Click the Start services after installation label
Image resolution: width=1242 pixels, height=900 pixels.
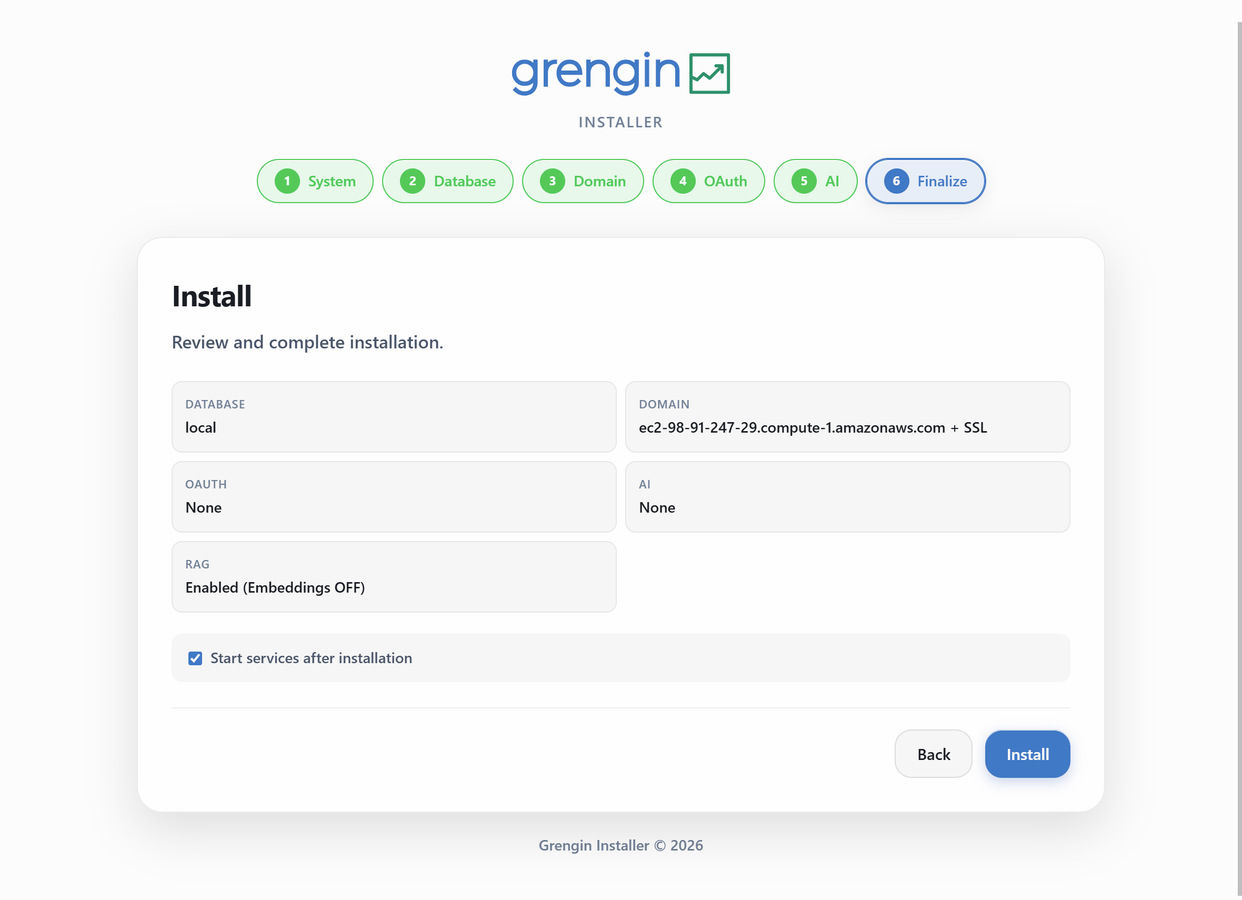311,658
